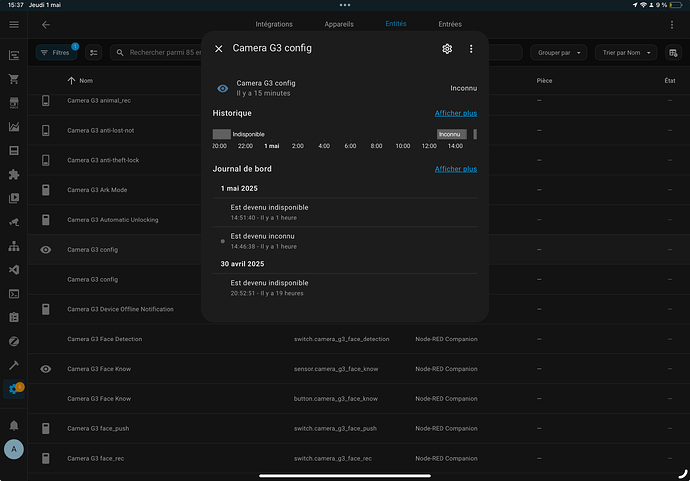
Task: Open the overview dashboard icon in sidebar
Action: 14,55
